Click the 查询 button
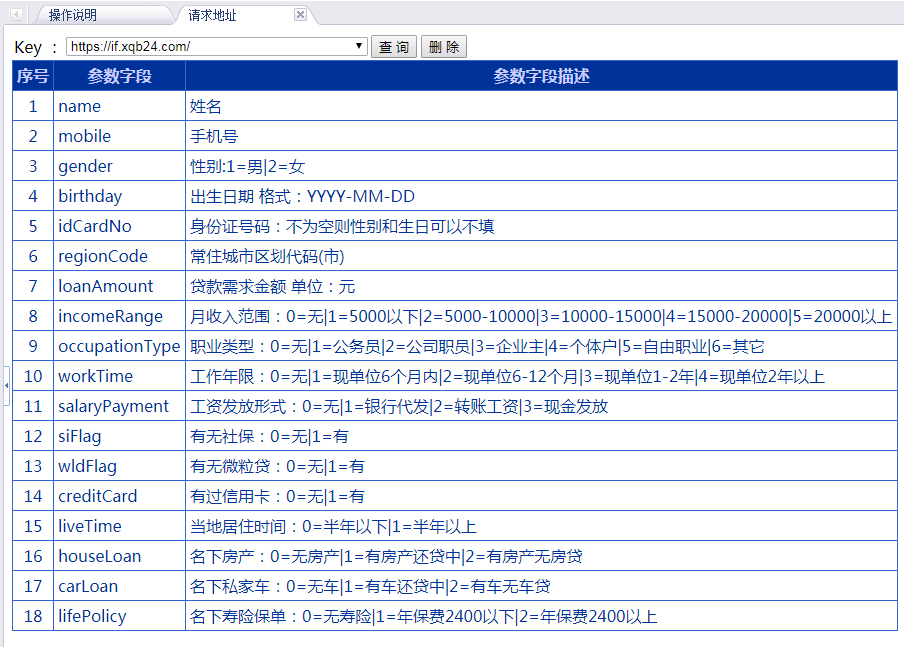Screen dimensions: 904x647 point(394,47)
